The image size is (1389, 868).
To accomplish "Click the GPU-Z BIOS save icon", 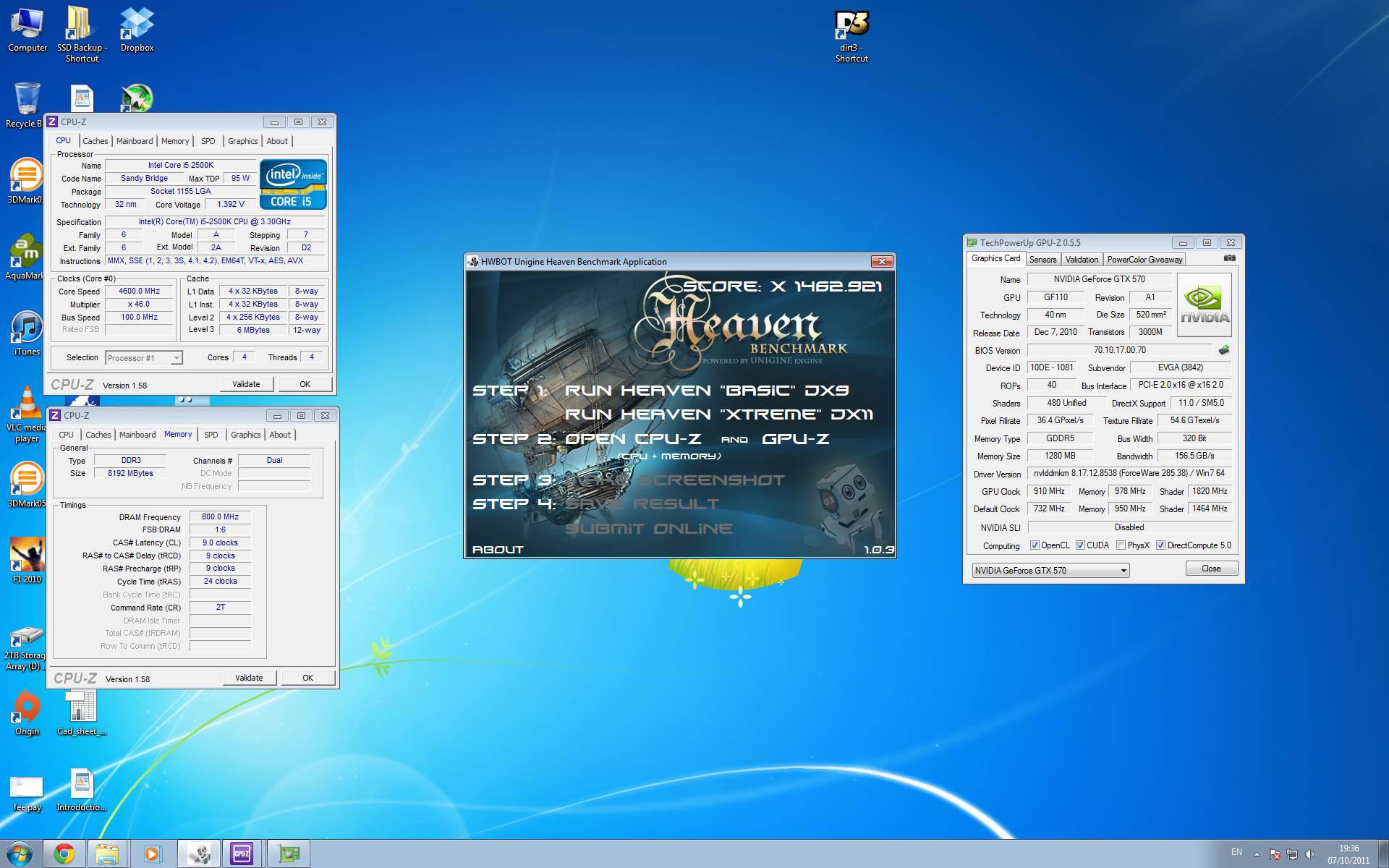I will pos(1223,350).
